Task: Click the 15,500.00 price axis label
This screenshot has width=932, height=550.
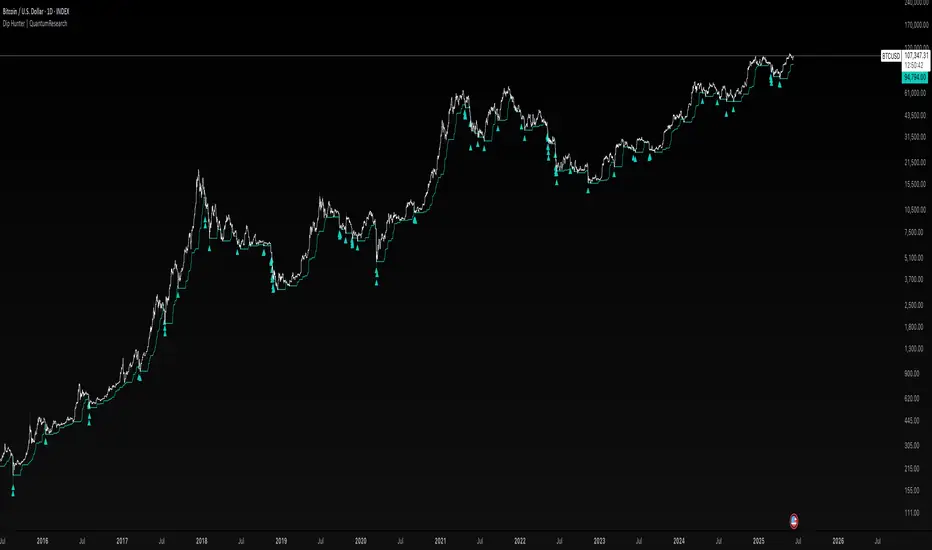Action: coord(915,184)
